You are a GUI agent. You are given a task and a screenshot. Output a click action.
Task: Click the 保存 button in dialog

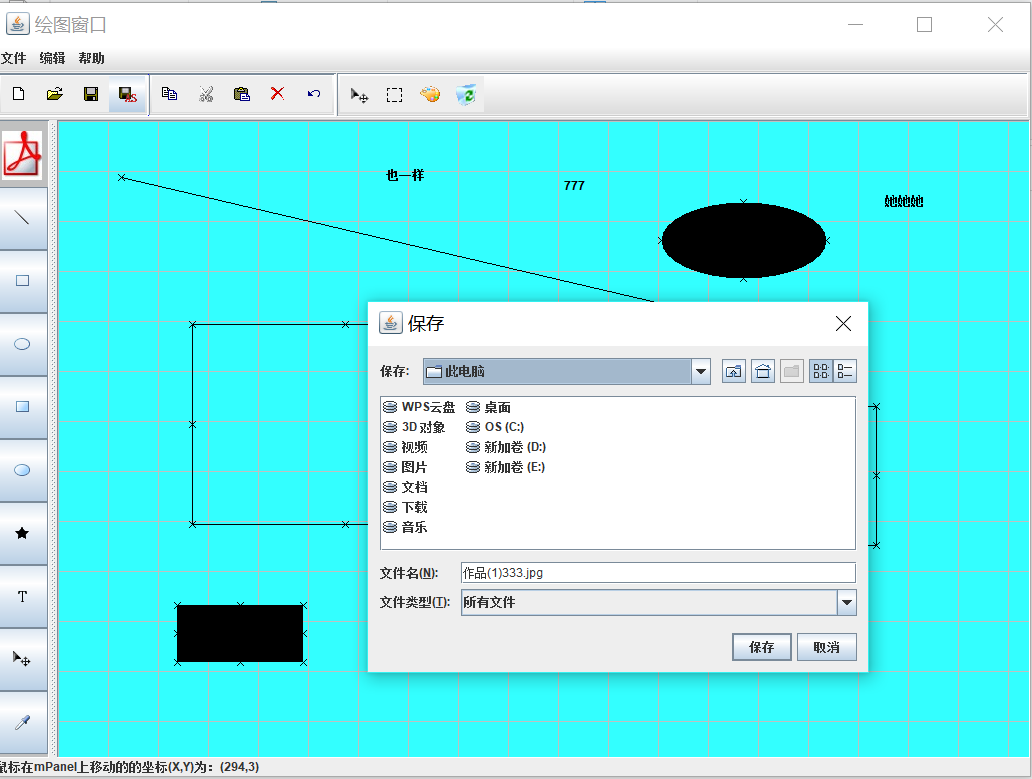pyautogui.click(x=761, y=647)
